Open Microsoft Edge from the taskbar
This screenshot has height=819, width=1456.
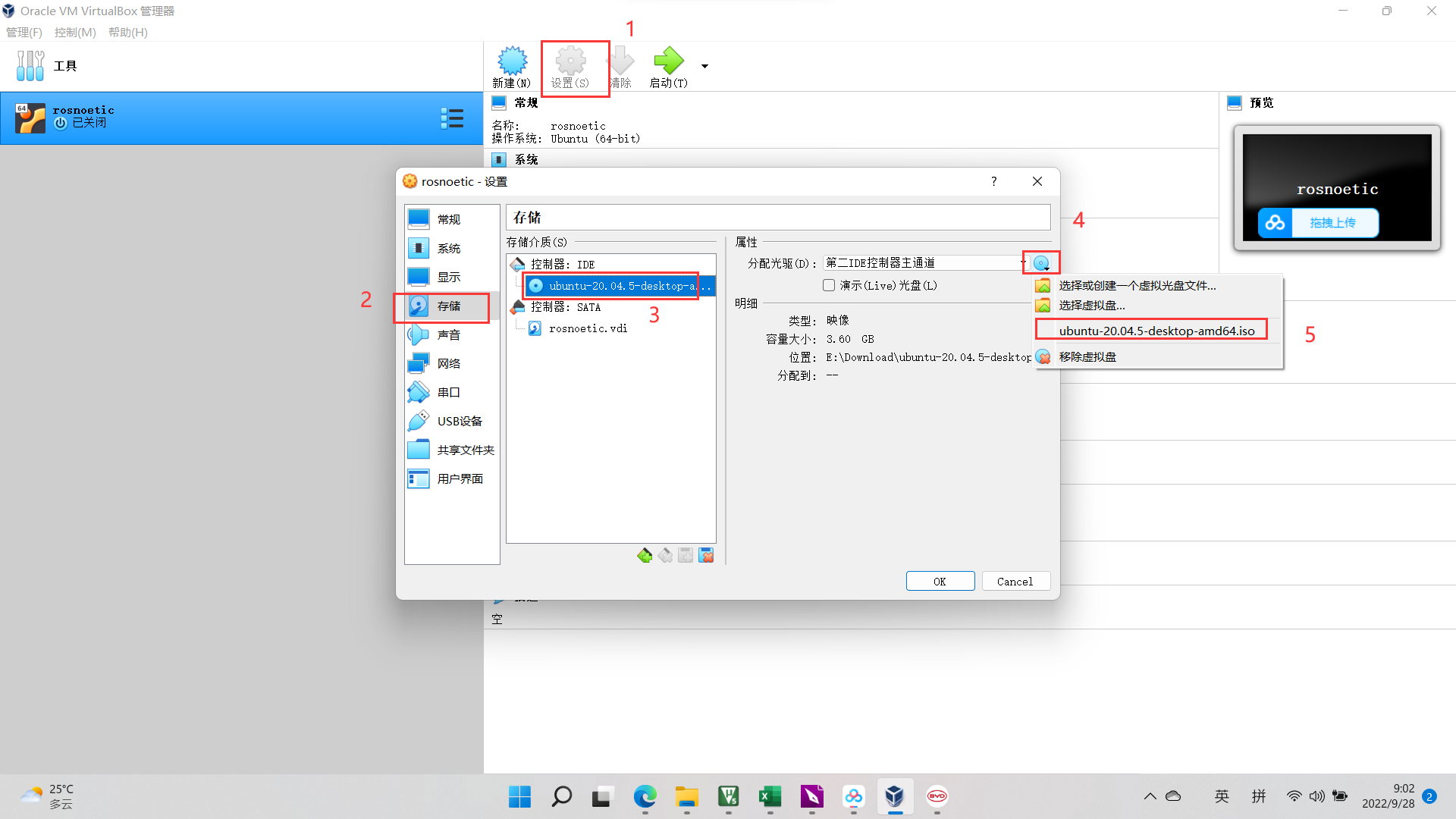click(x=645, y=796)
